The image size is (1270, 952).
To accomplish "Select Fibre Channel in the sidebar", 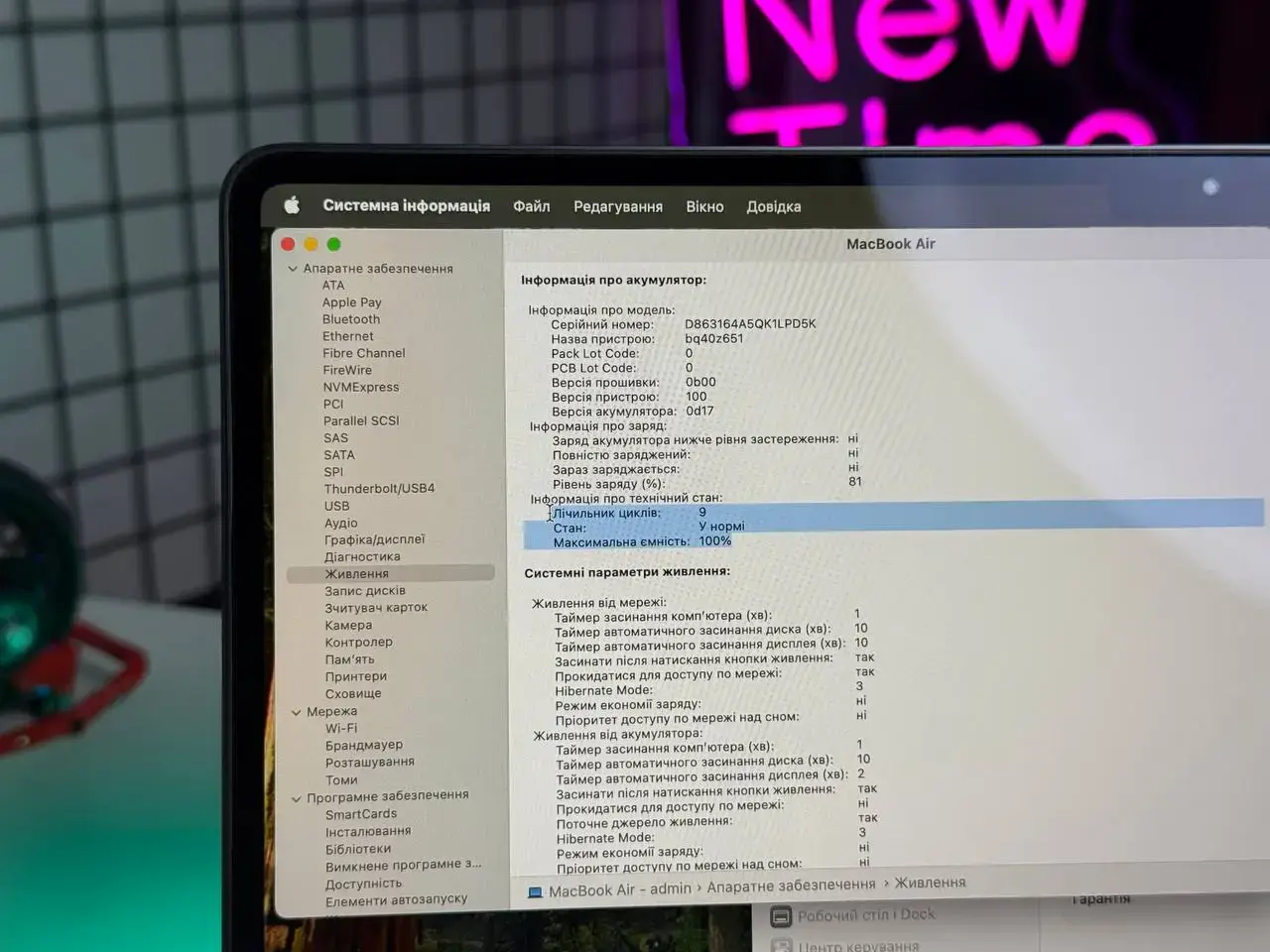I will [x=364, y=353].
